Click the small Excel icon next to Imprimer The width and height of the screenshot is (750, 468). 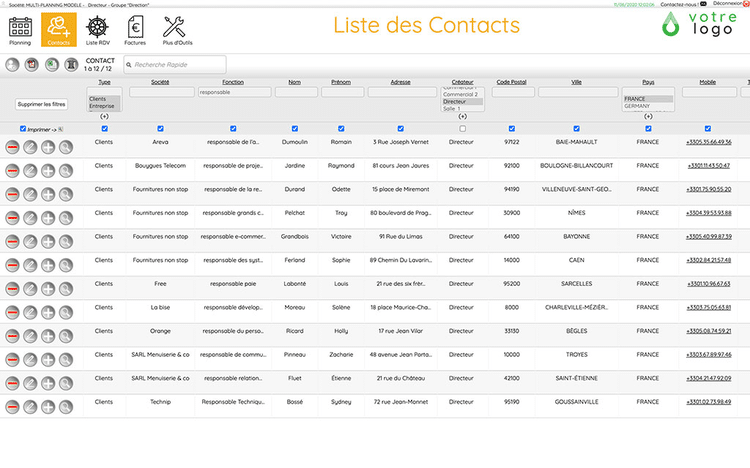pos(61,129)
